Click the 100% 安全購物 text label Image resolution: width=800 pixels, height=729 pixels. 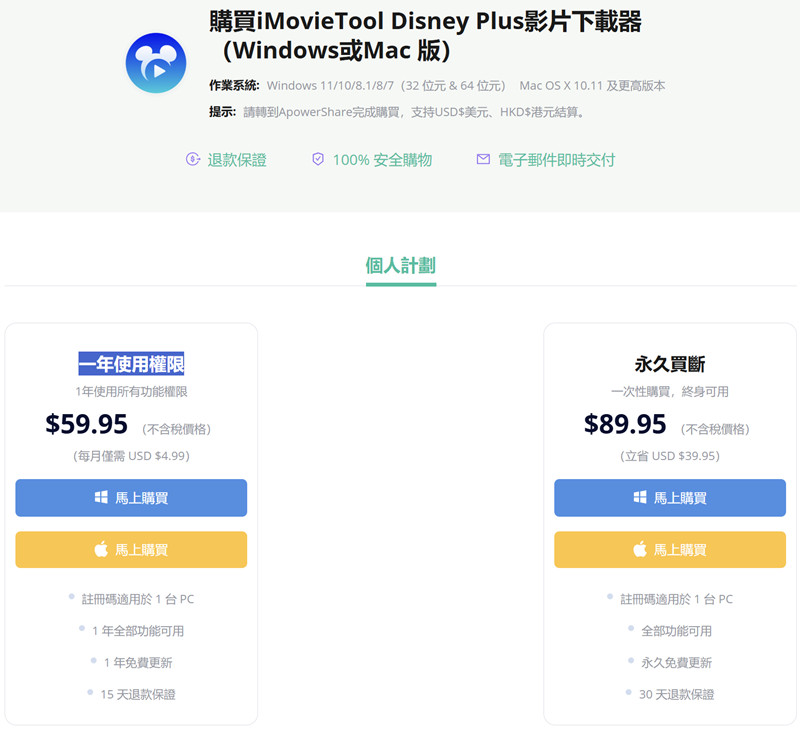pos(382,160)
